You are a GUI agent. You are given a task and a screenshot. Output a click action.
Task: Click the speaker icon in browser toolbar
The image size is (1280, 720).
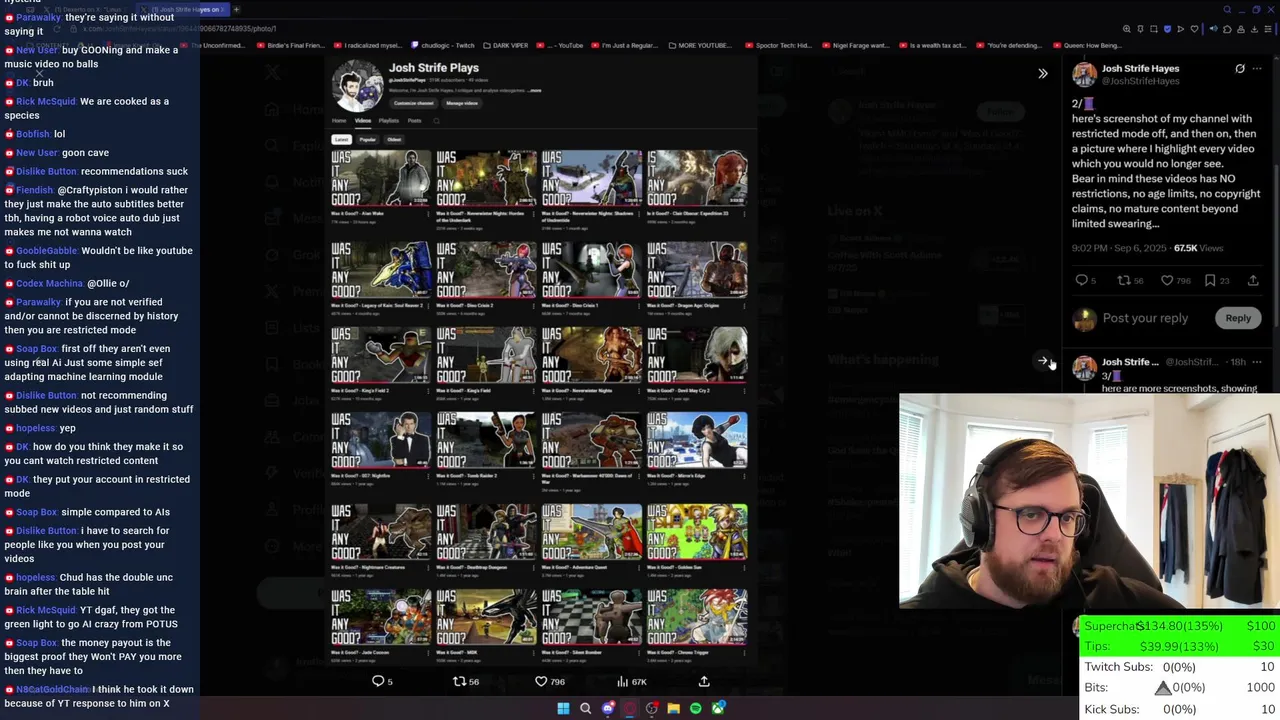(1214, 29)
